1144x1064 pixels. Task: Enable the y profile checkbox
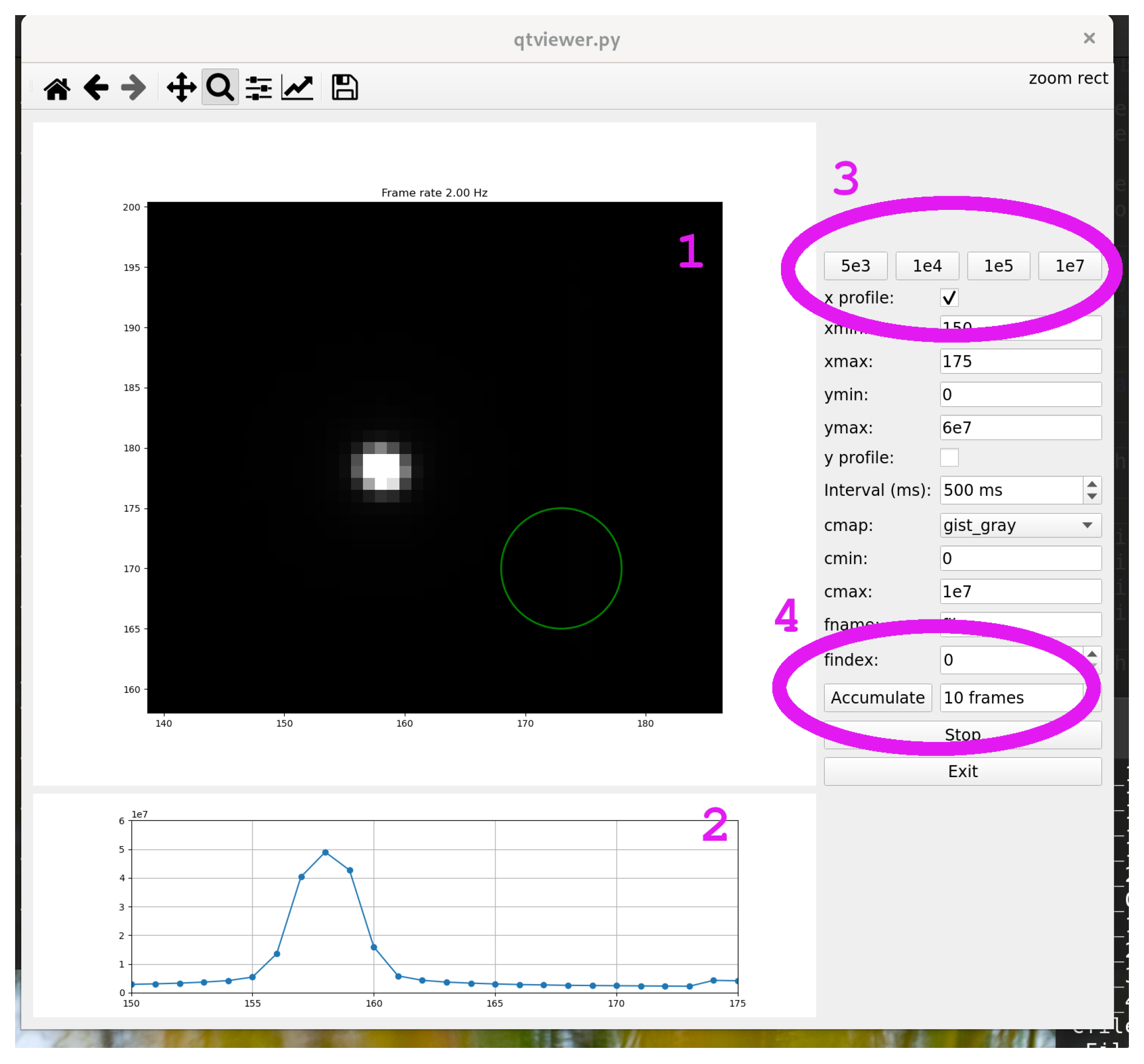tap(949, 458)
